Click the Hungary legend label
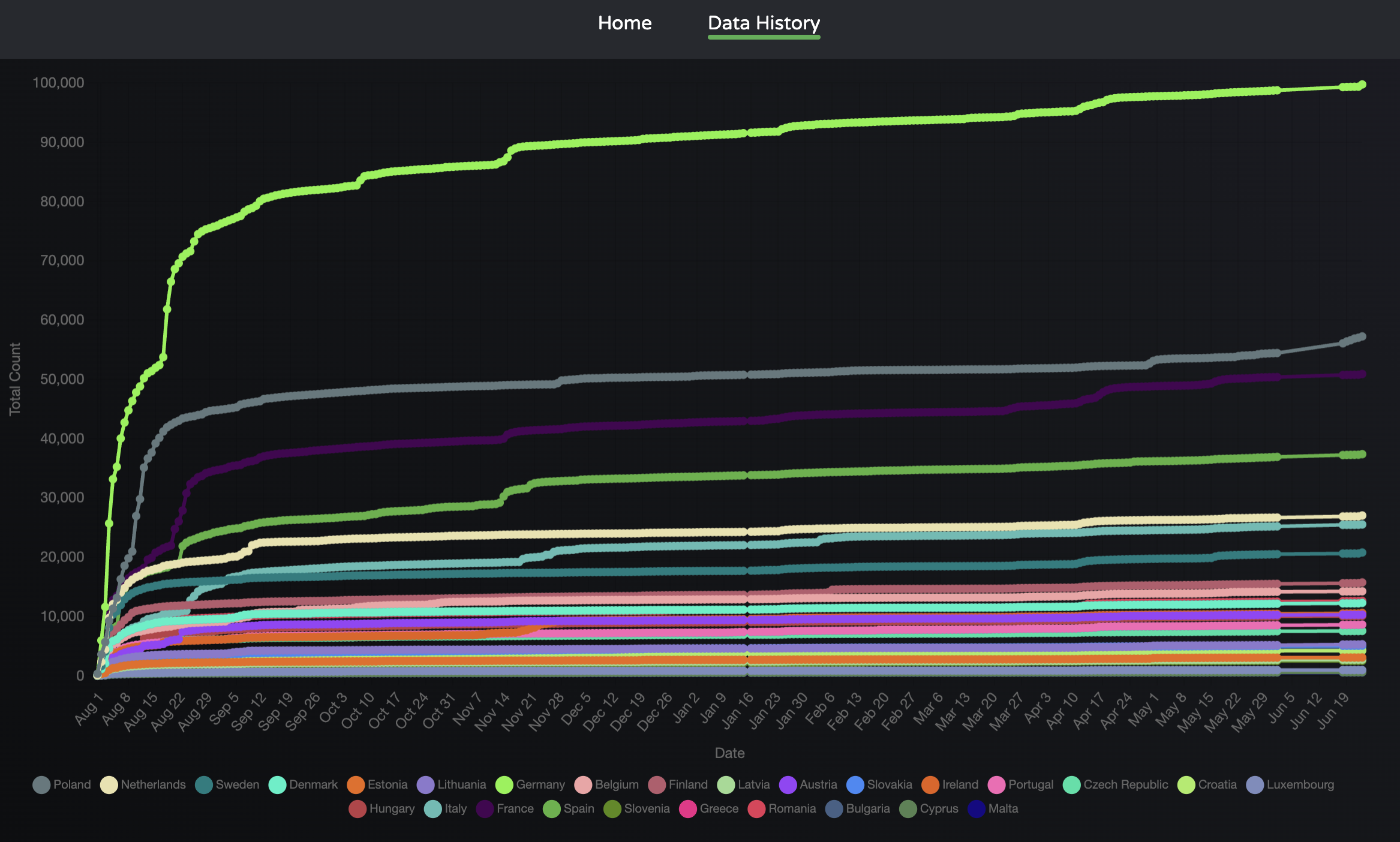The height and width of the screenshot is (842, 1400). tap(392, 808)
